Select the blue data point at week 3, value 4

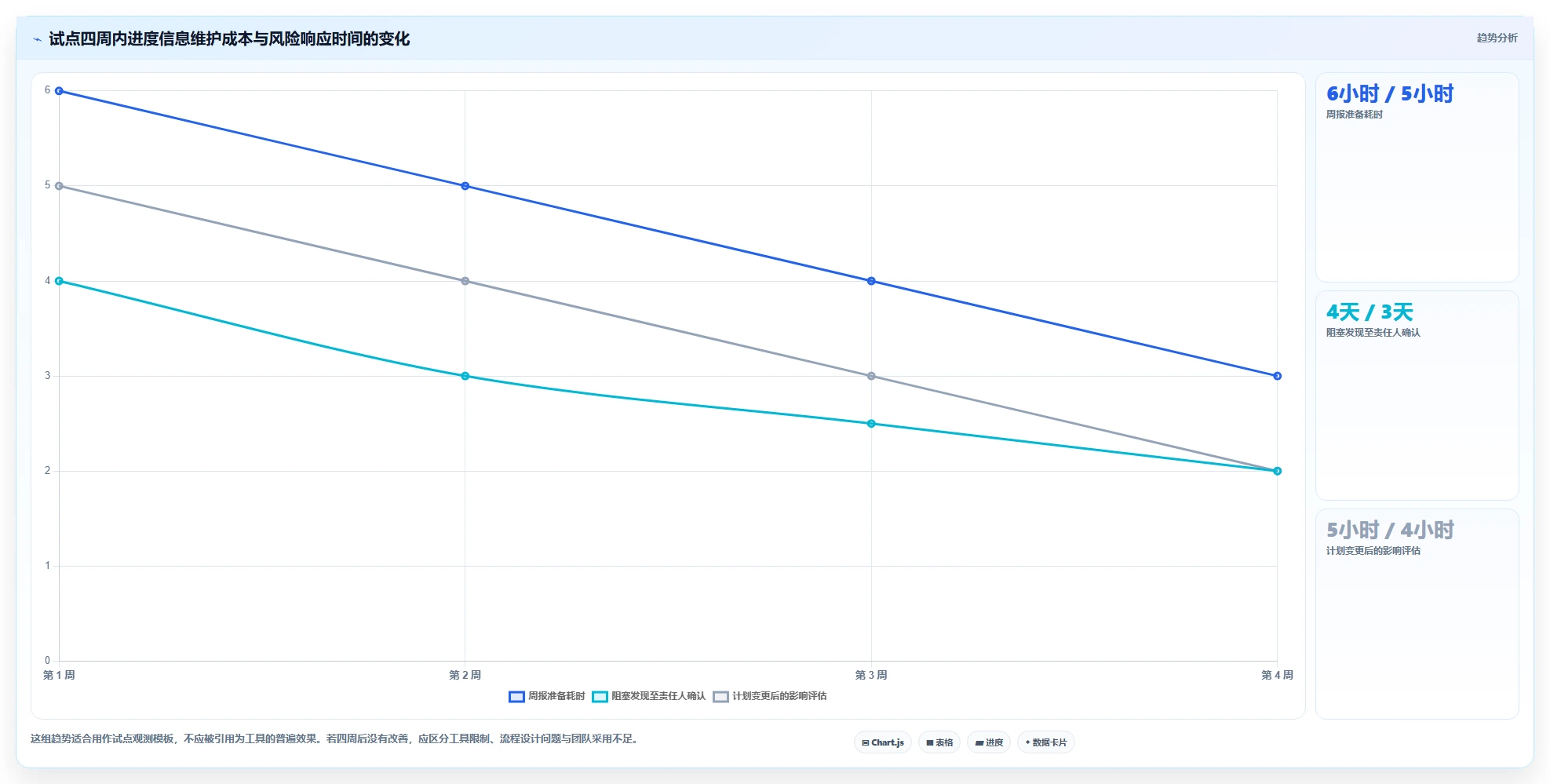[871, 281]
